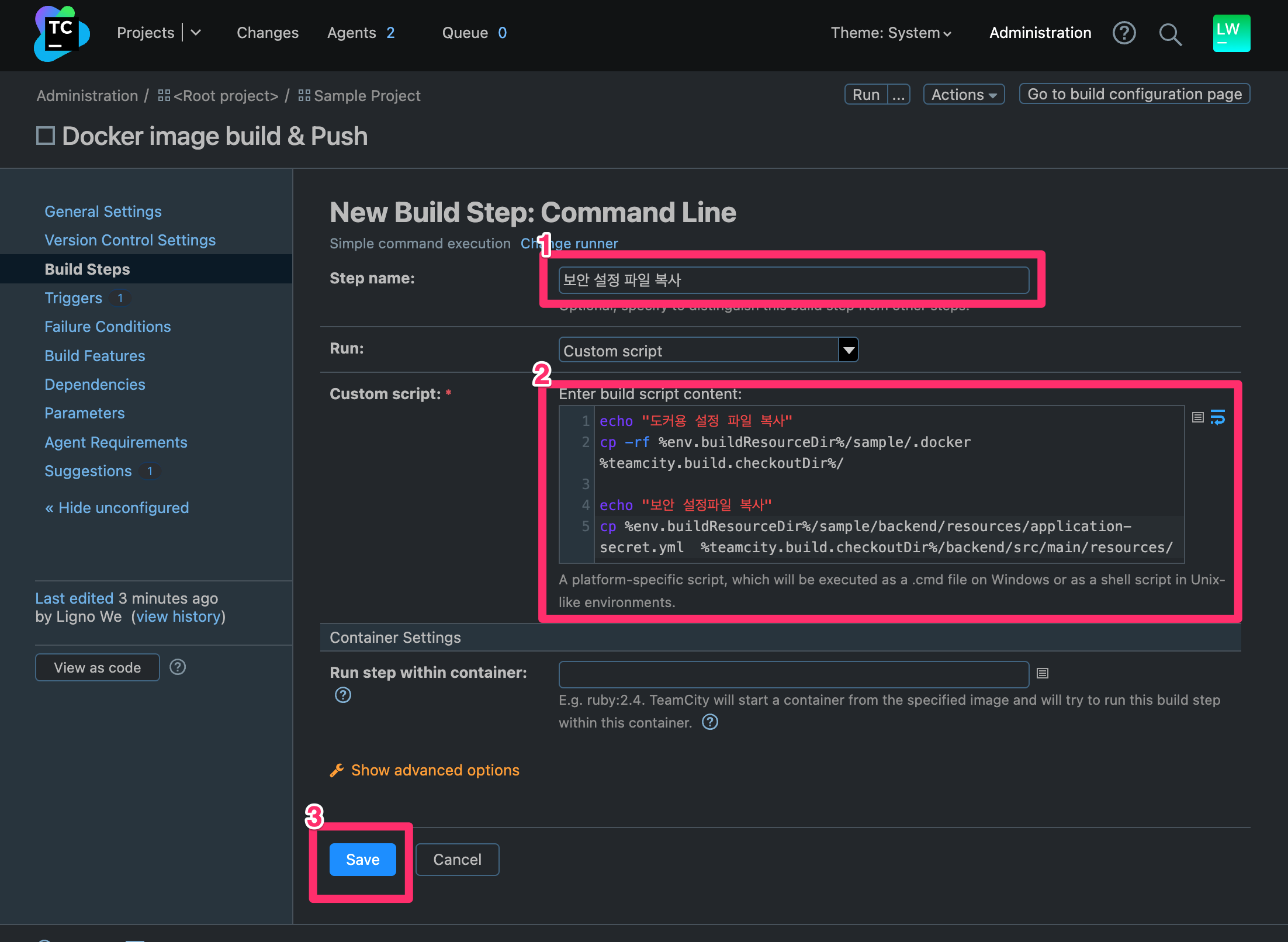This screenshot has height=942, width=1288.
Task: Click the View as code button
Action: [x=97, y=667]
